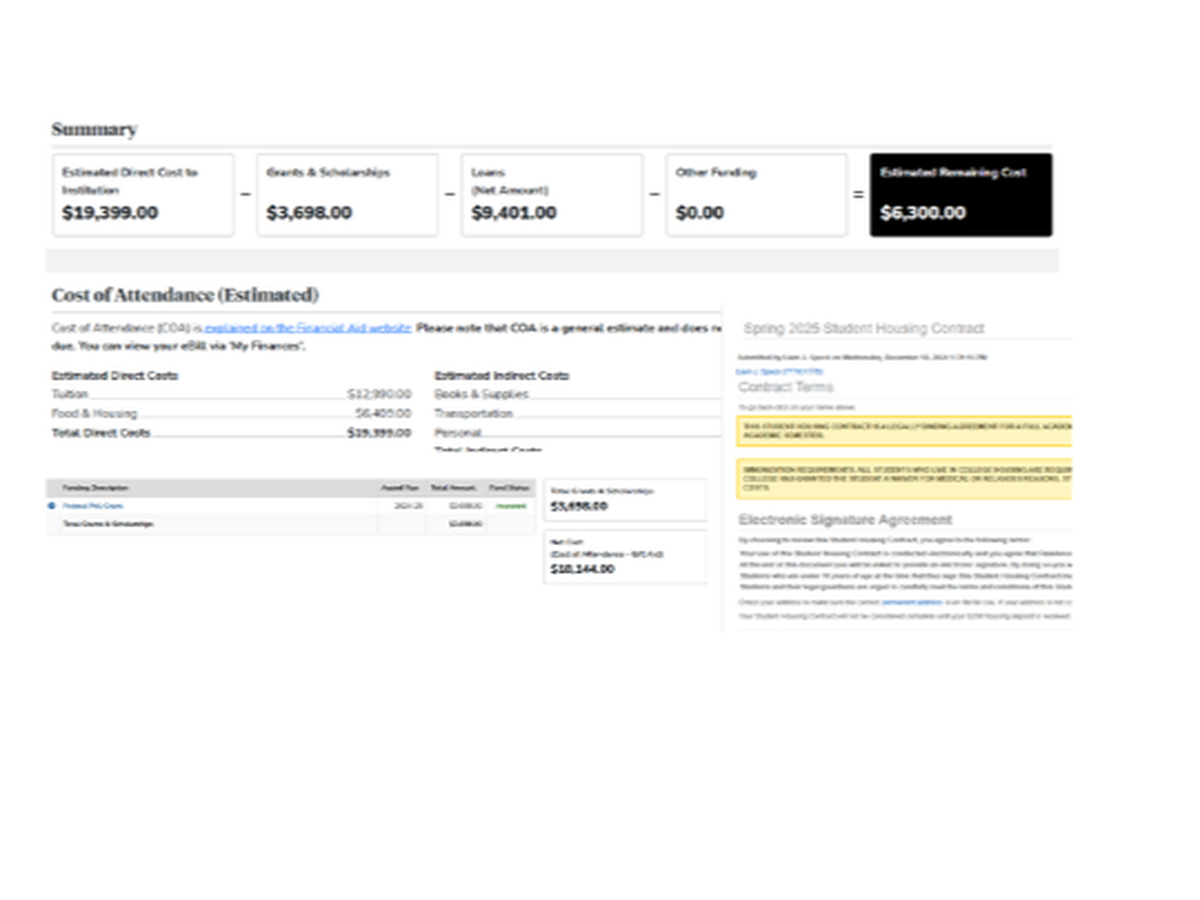
Task: Click the blue icon beside Federal Pell Grant
Action: (x=52, y=506)
